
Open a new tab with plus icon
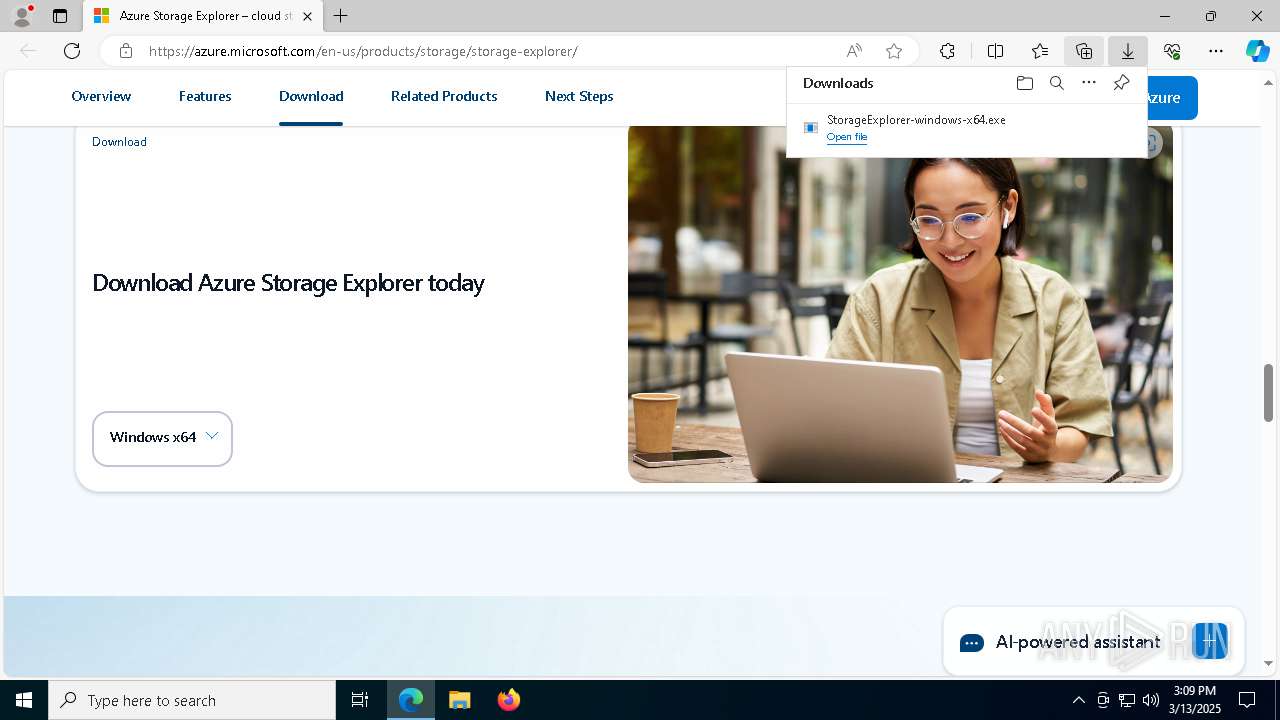click(341, 16)
